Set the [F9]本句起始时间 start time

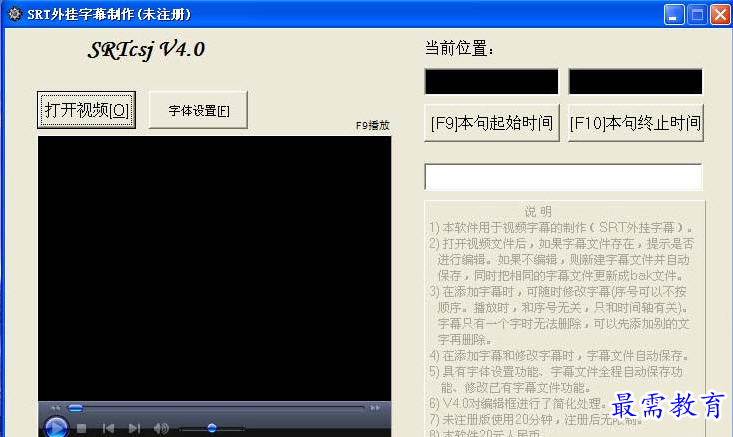[x=492, y=123]
